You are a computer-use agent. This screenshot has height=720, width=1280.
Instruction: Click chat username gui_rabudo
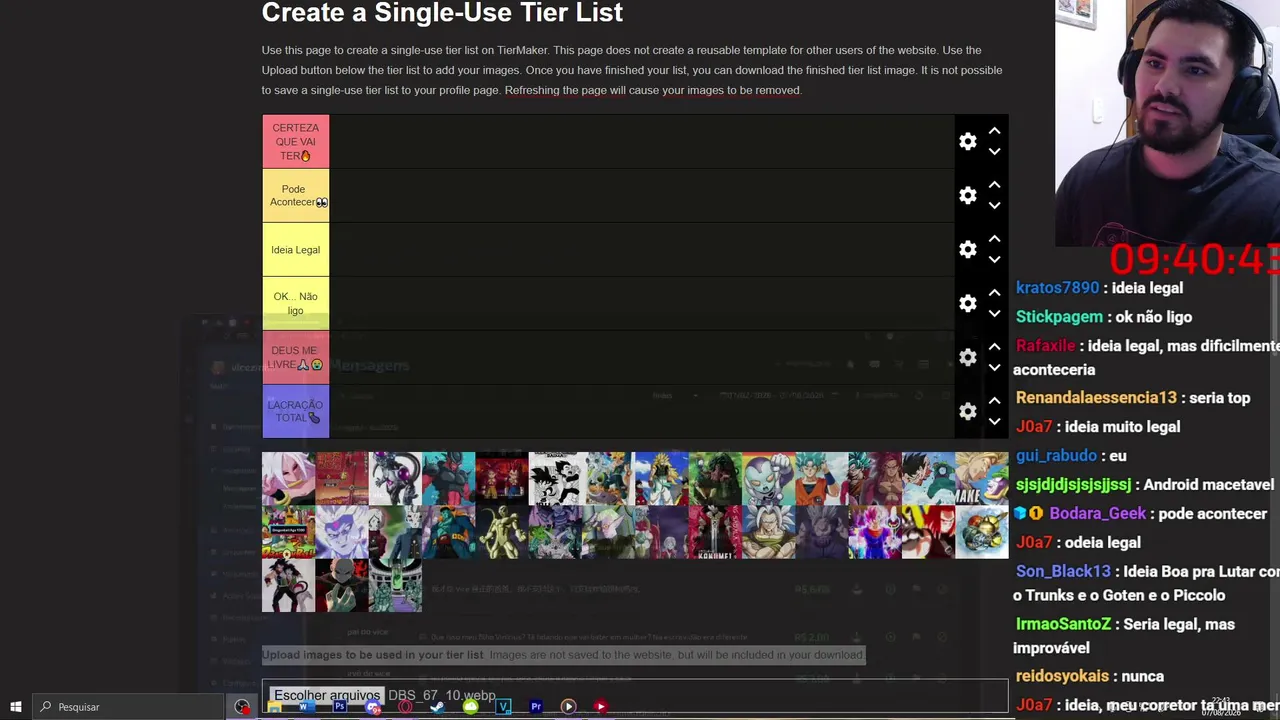[x=1056, y=456]
